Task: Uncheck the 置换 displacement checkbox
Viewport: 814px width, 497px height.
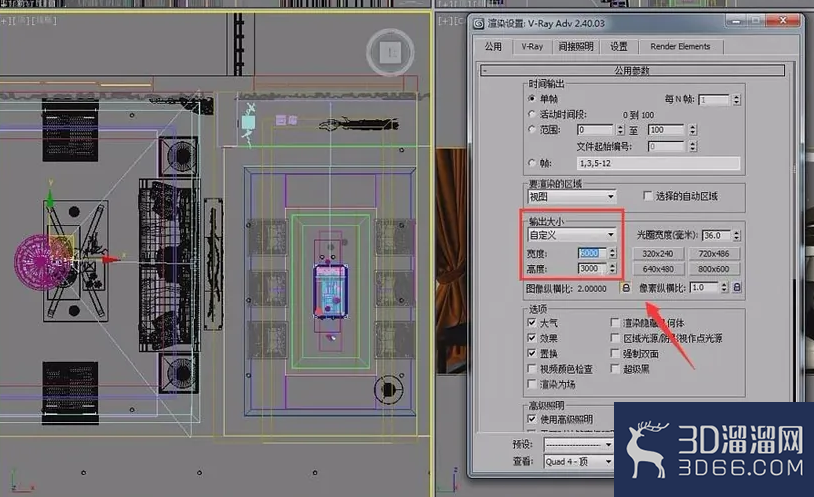Action: (532, 353)
